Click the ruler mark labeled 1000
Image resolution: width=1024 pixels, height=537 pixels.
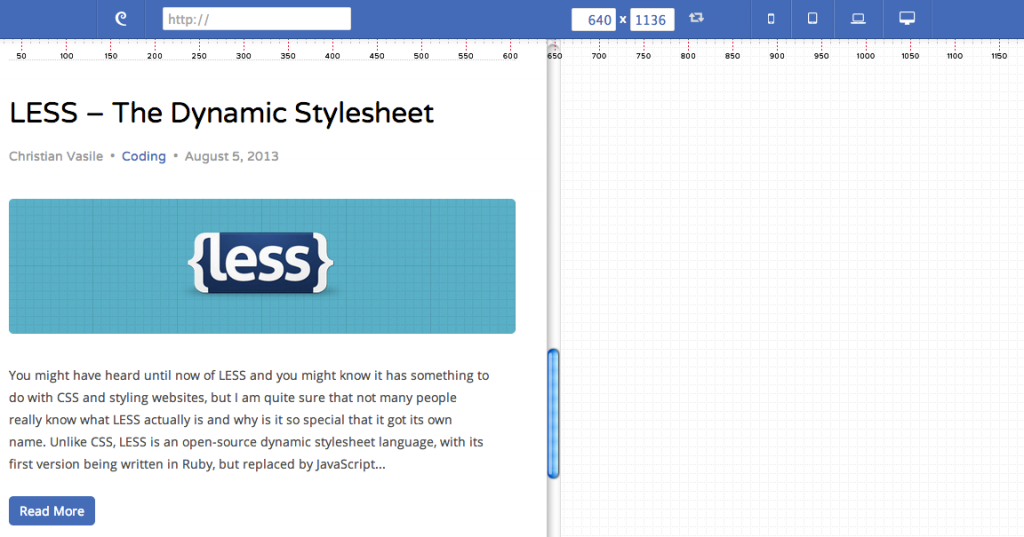coord(866,56)
